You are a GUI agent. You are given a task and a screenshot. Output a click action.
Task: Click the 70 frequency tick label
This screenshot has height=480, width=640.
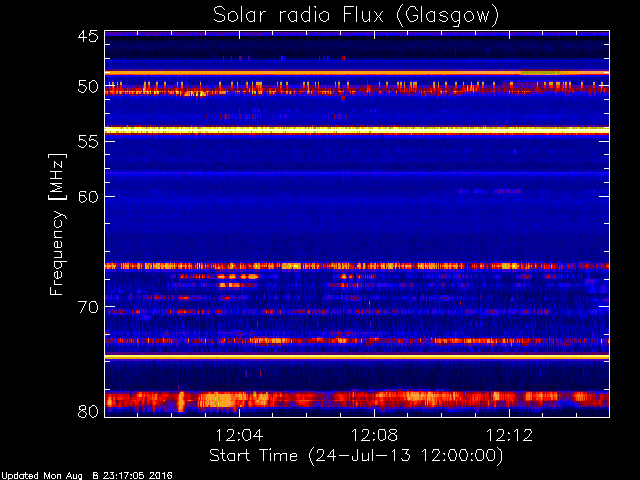(x=88, y=307)
